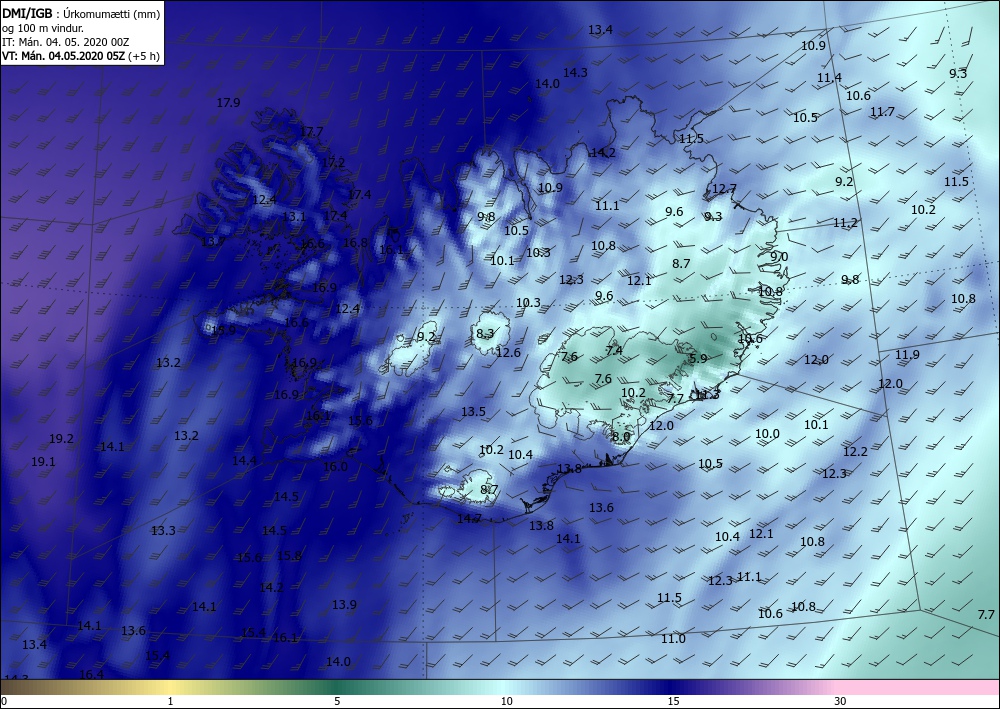Click the map value 11.2
1000x709 pixels.
846,223
